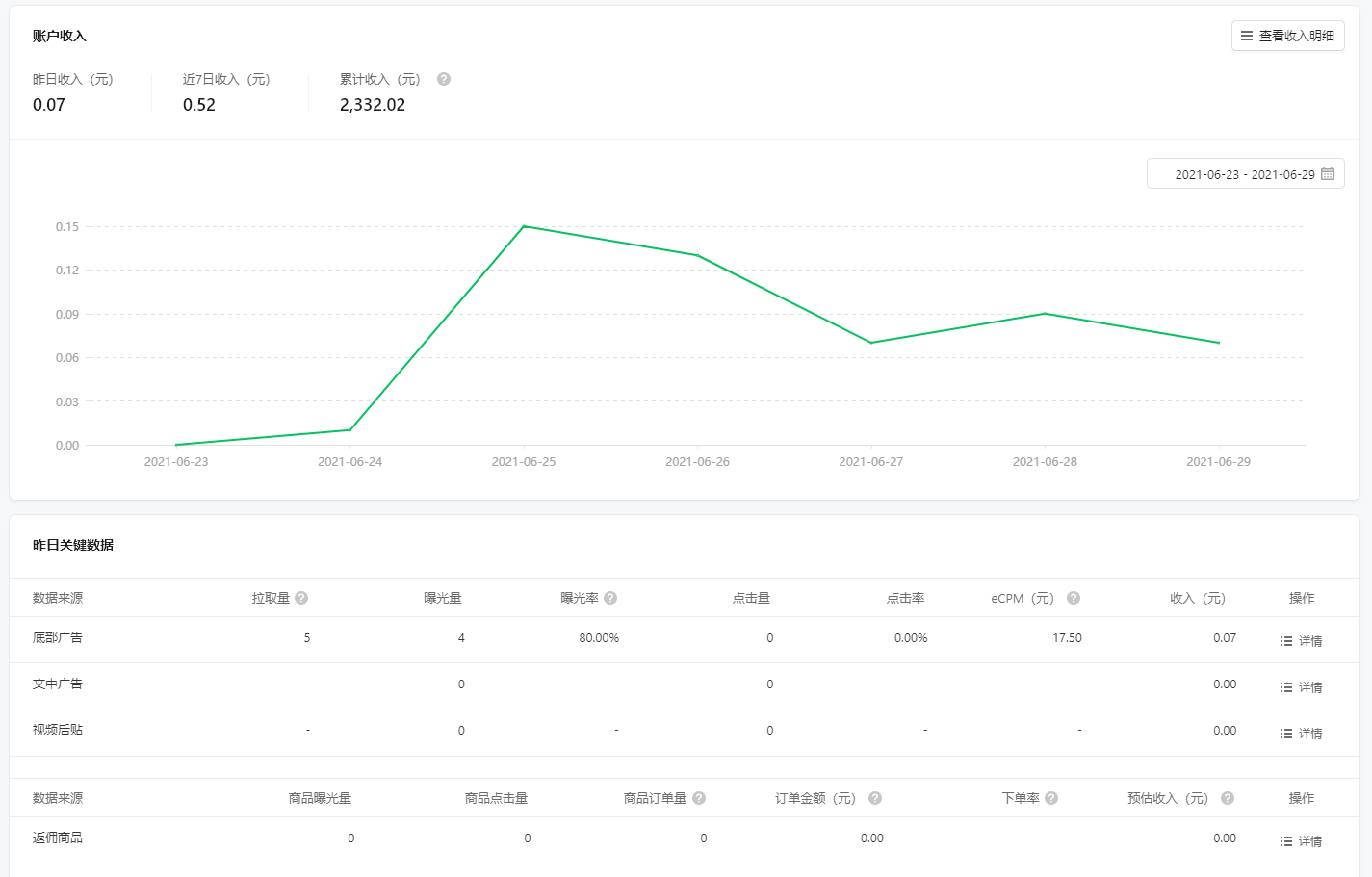Image resolution: width=1372 pixels, height=877 pixels.
Task: Click help icon beside 曝光率 column
Action: click(610, 598)
